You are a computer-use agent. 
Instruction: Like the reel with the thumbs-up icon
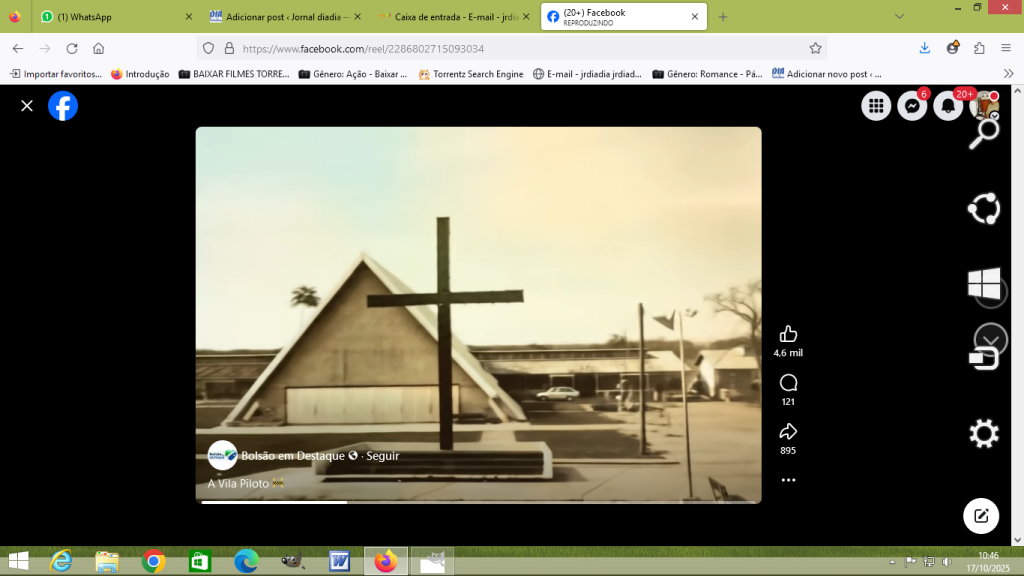point(788,334)
